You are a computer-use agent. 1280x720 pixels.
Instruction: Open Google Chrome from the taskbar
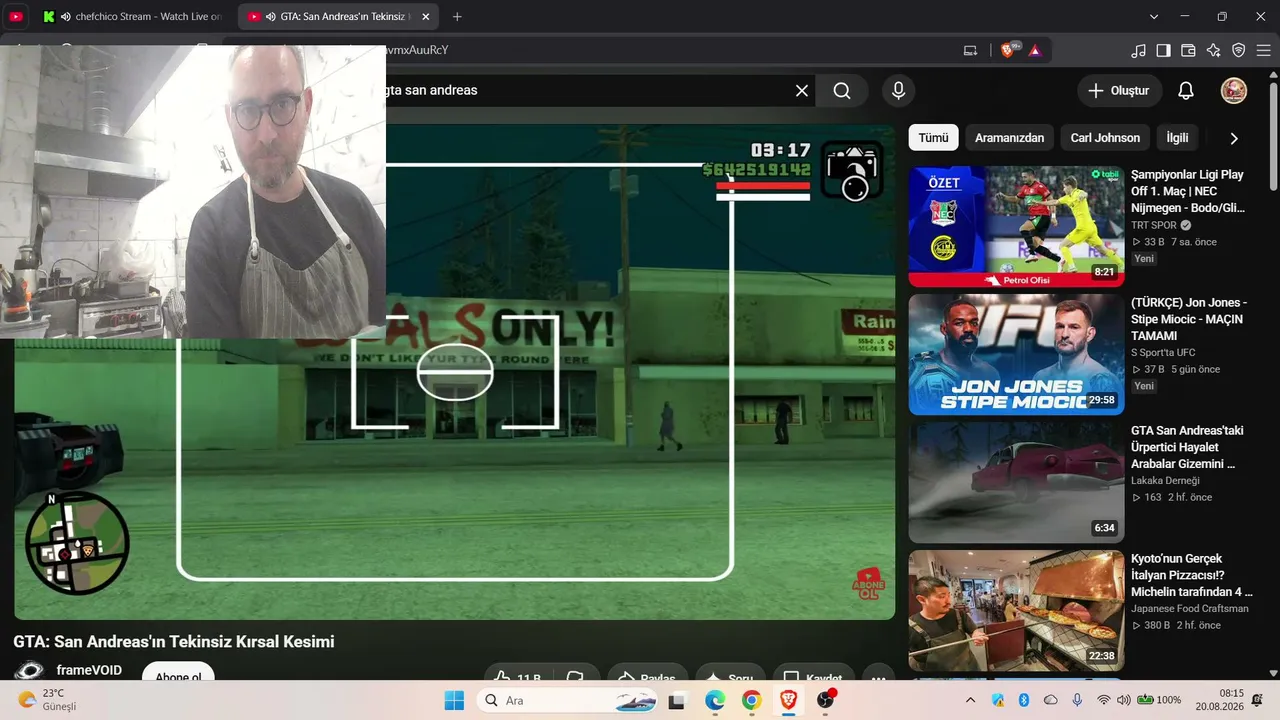(x=751, y=700)
